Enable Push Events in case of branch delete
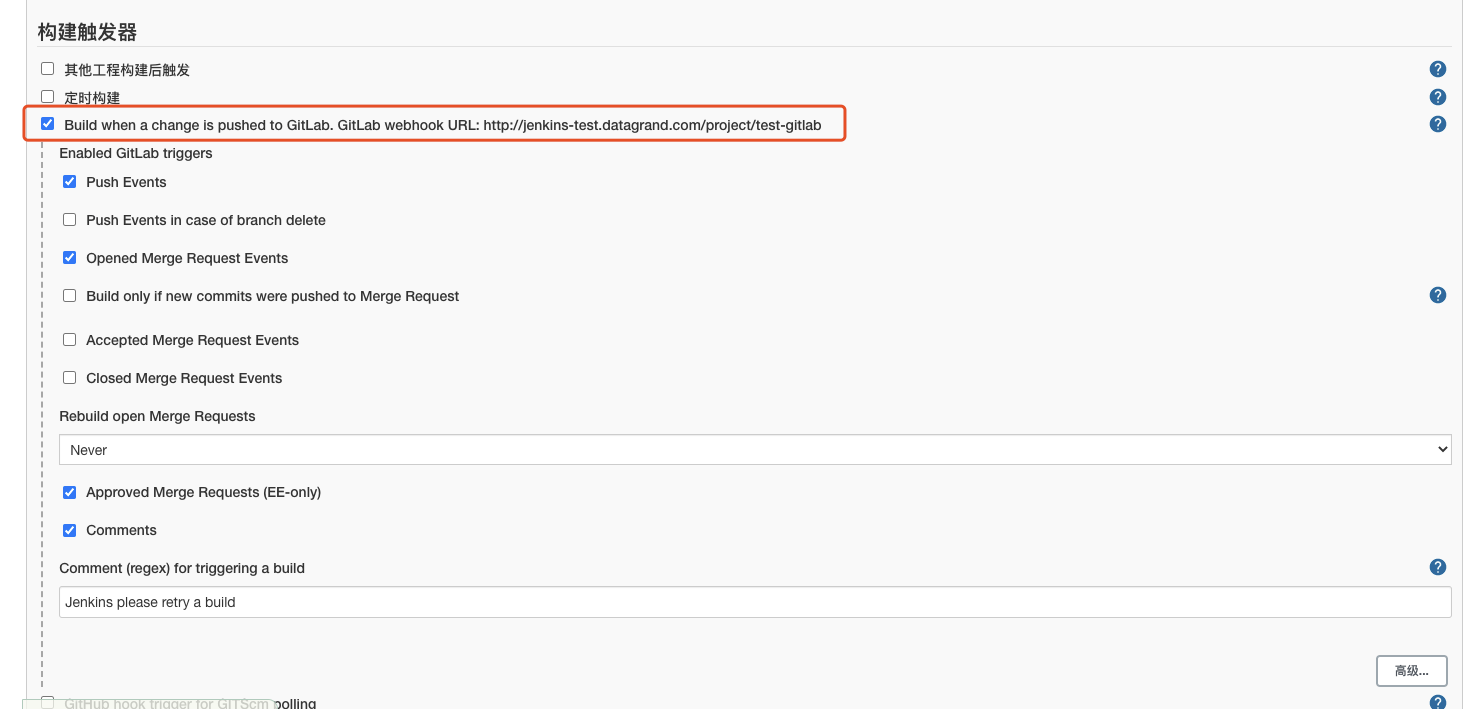Viewport: 1465px width, 709px height. pos(69,220)
